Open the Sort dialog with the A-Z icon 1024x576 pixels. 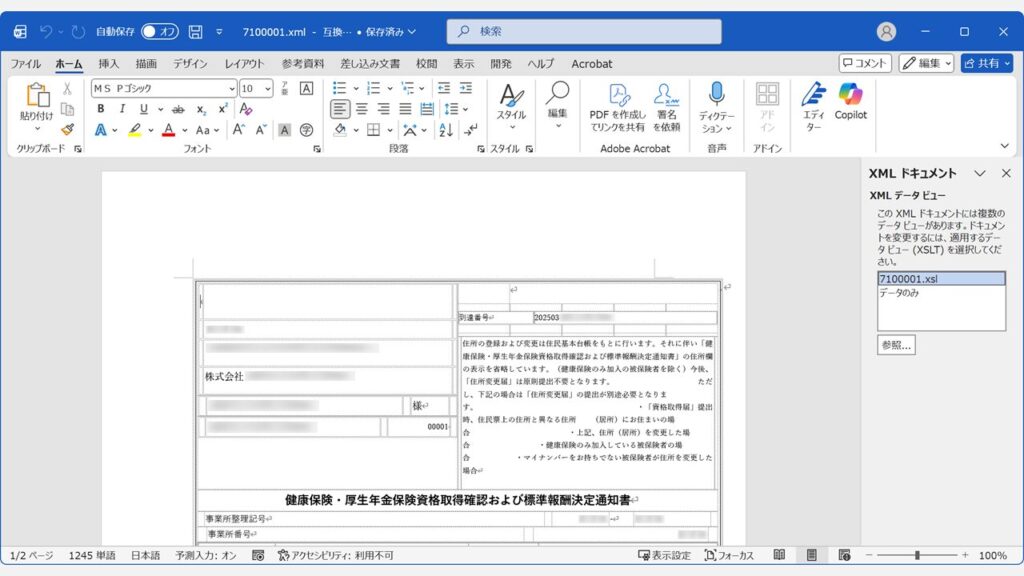(445, 129)
